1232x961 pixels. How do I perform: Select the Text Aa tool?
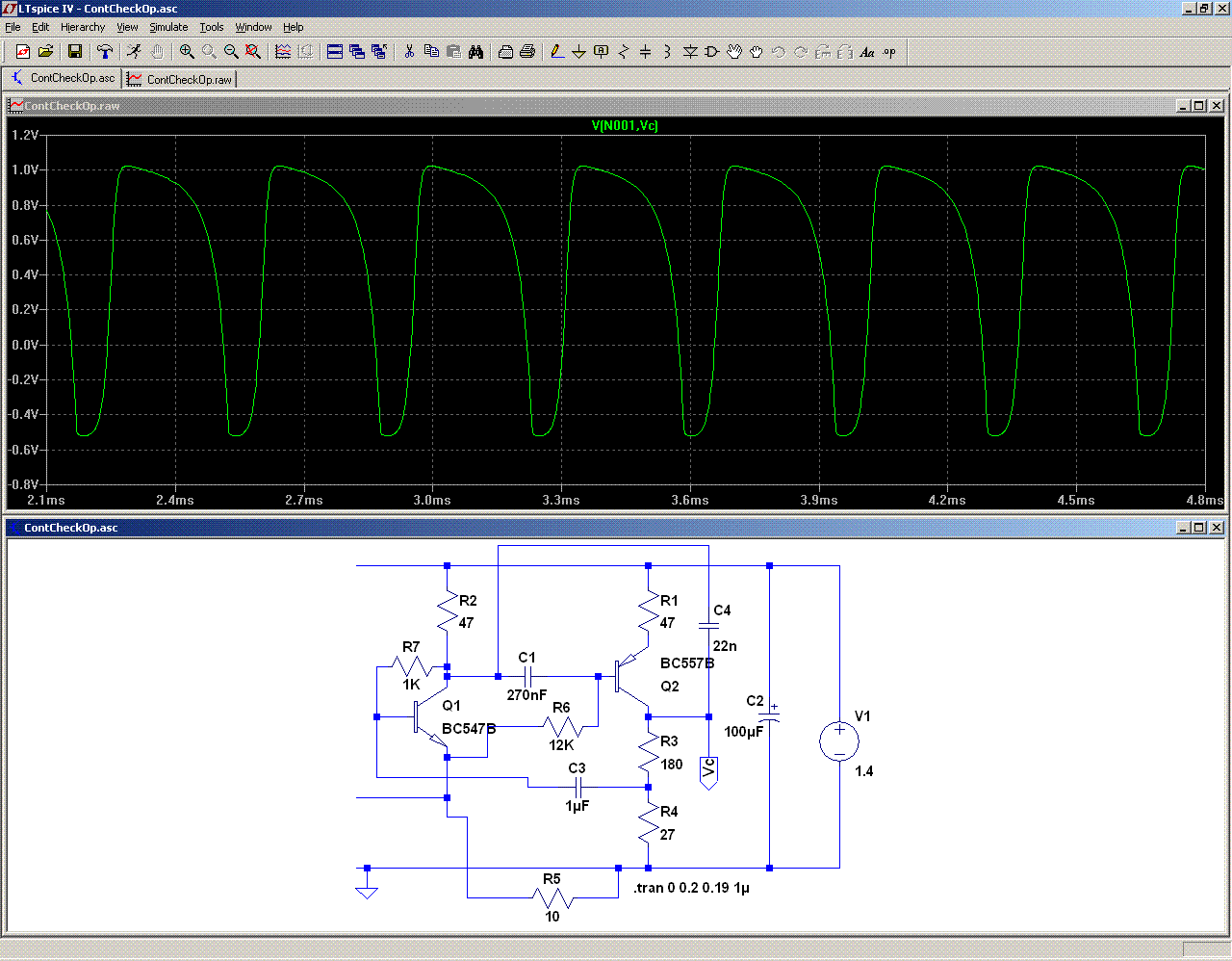coord(867,52)
